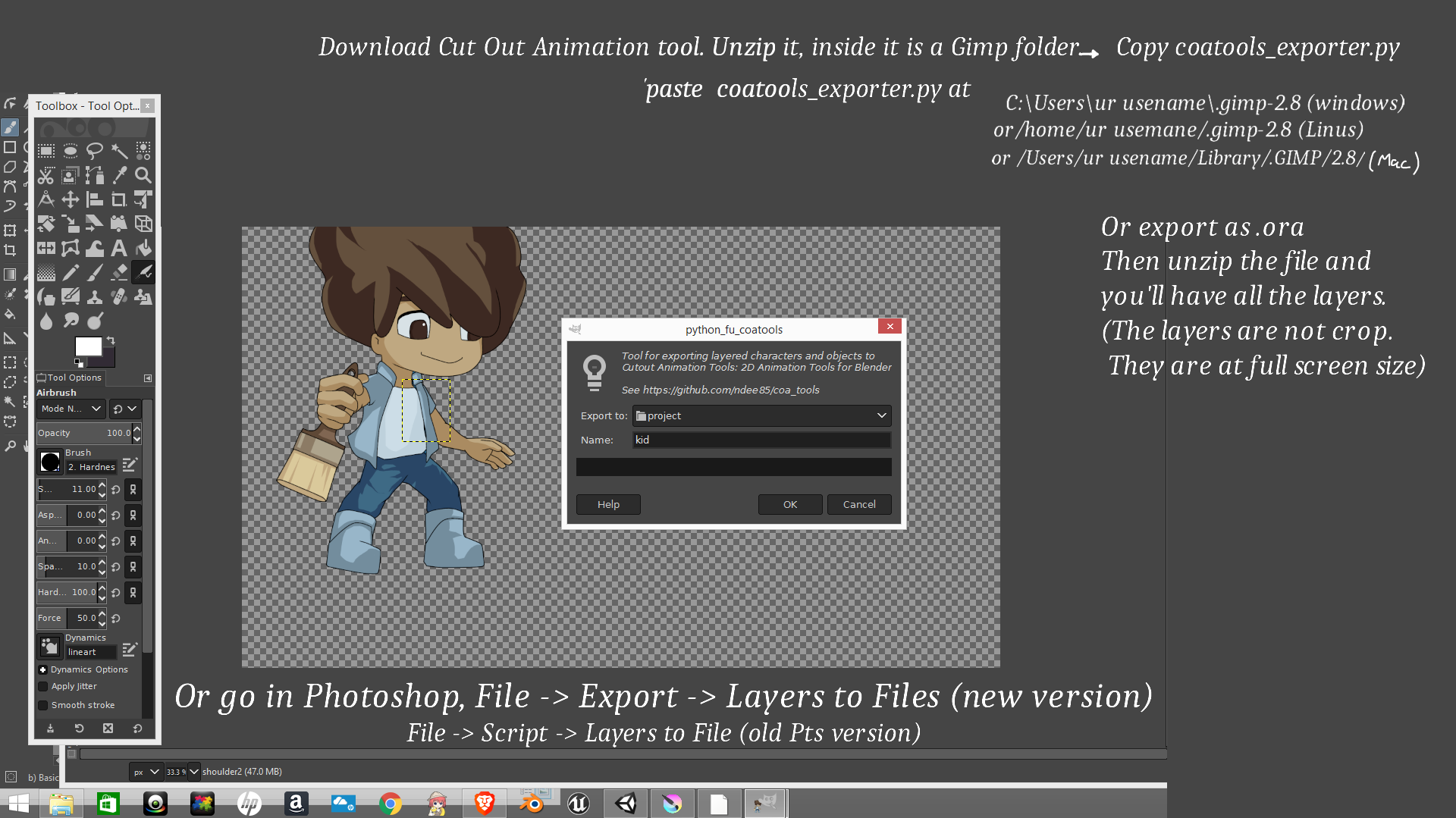
Task: Select the Cage Transform tool
Action: click(71, 248)
